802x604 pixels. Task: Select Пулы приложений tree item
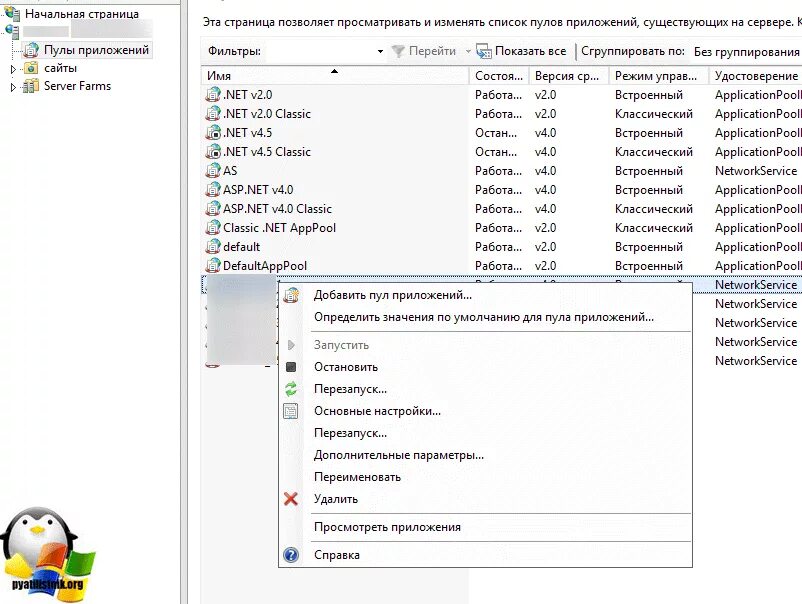point(96,50)
